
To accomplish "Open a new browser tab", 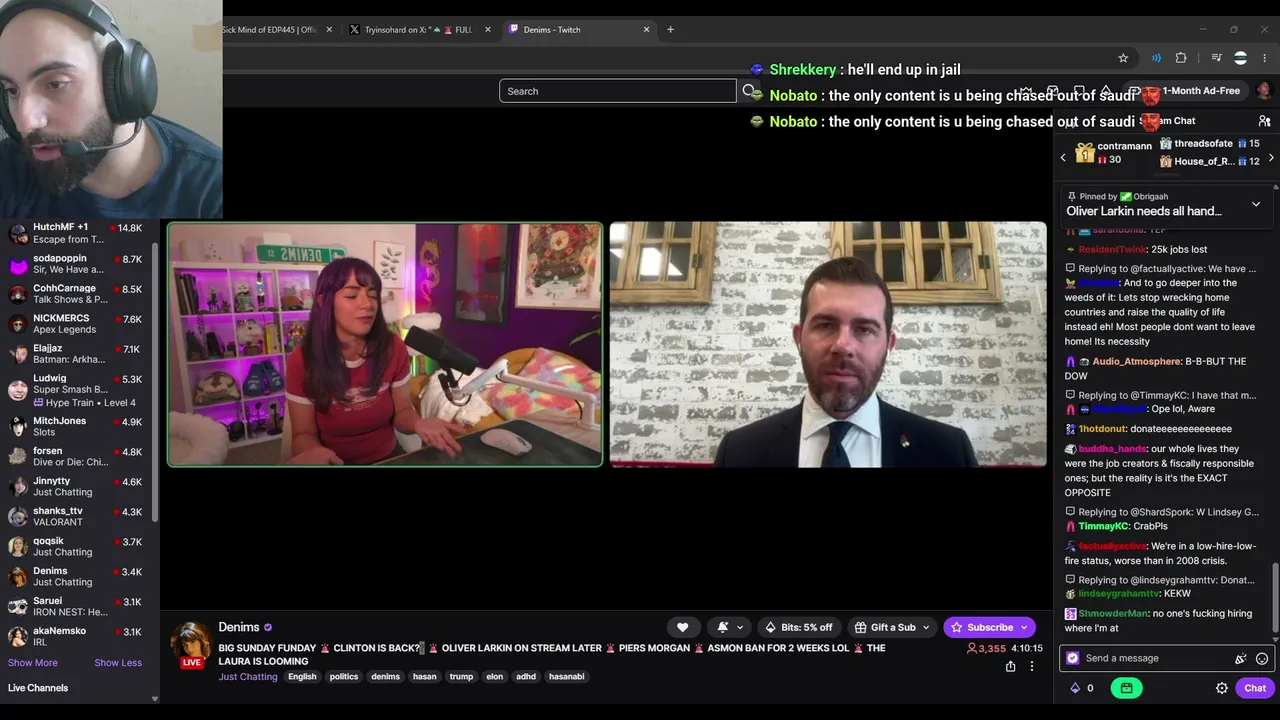I will (x=670, y=30).
